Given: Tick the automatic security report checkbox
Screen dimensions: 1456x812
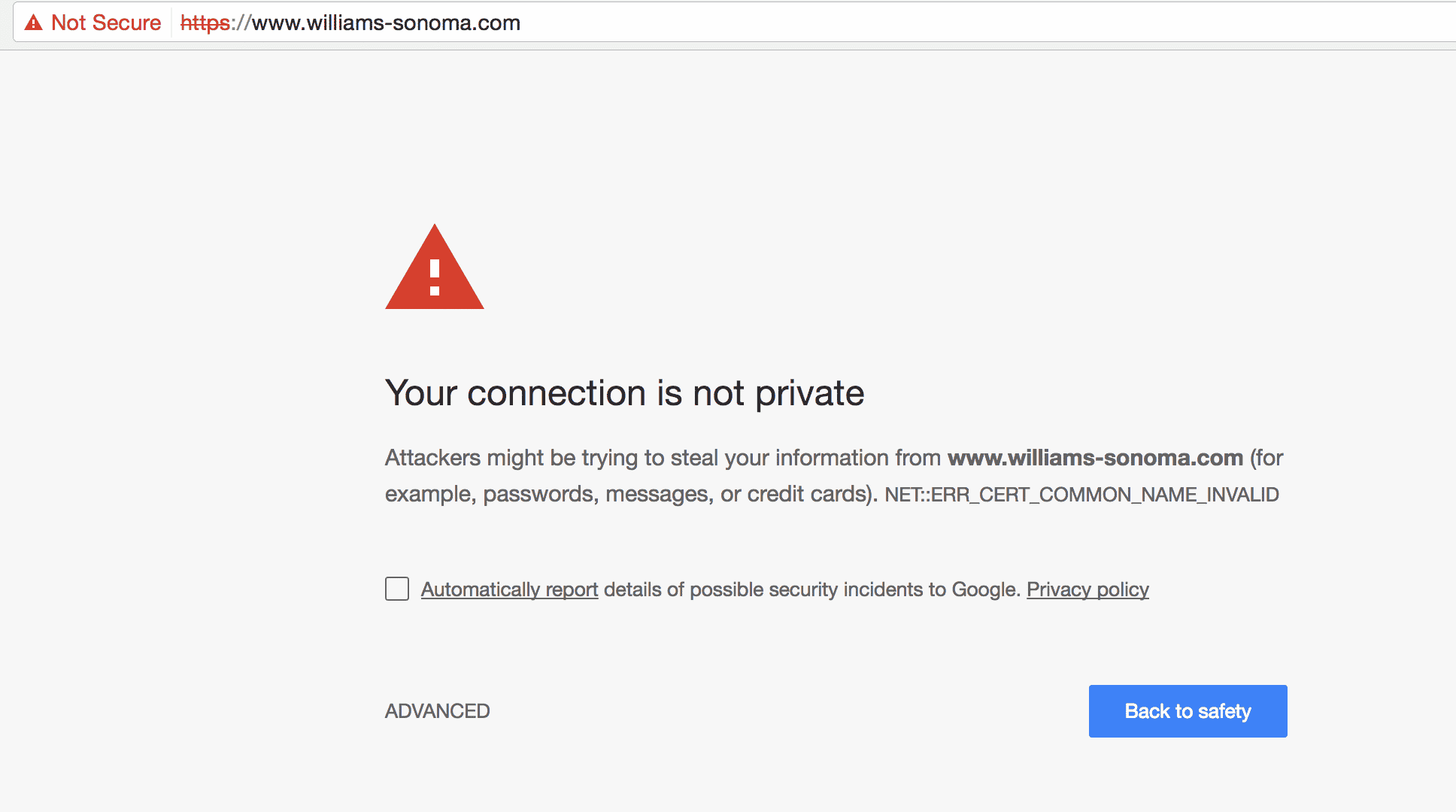Looking at the screenshot, I should click(x=397, y=589).
